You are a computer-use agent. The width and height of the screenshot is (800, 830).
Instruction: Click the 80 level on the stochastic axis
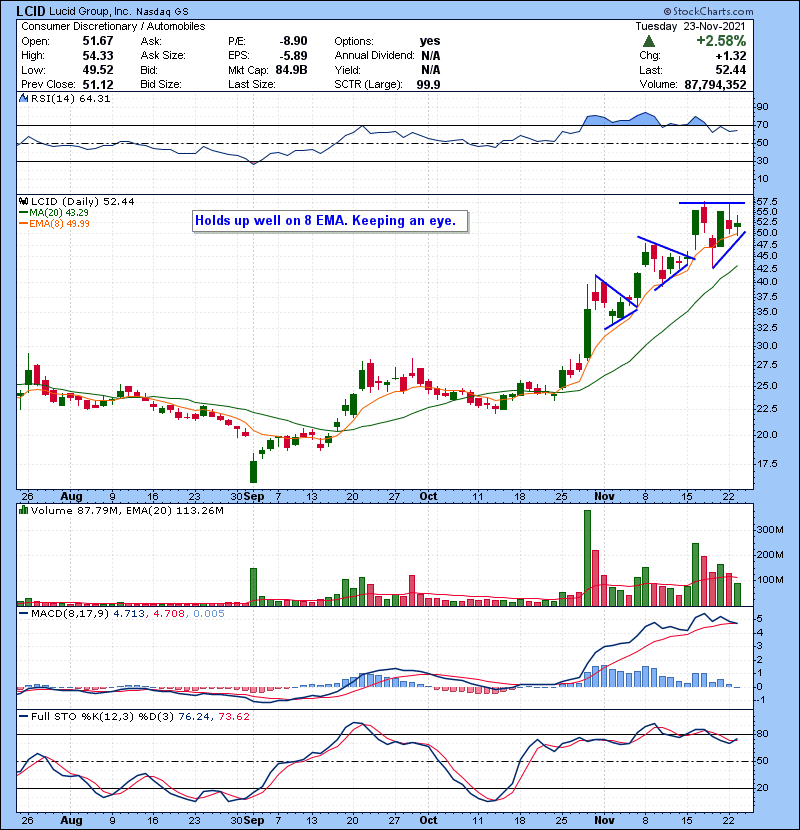coord(762,734)
